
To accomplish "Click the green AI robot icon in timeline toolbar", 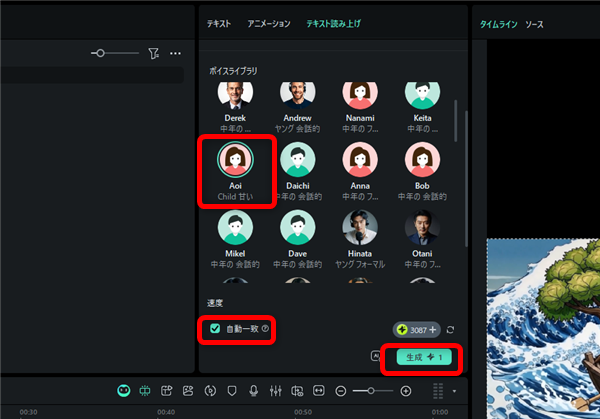I will click(123, 390).
